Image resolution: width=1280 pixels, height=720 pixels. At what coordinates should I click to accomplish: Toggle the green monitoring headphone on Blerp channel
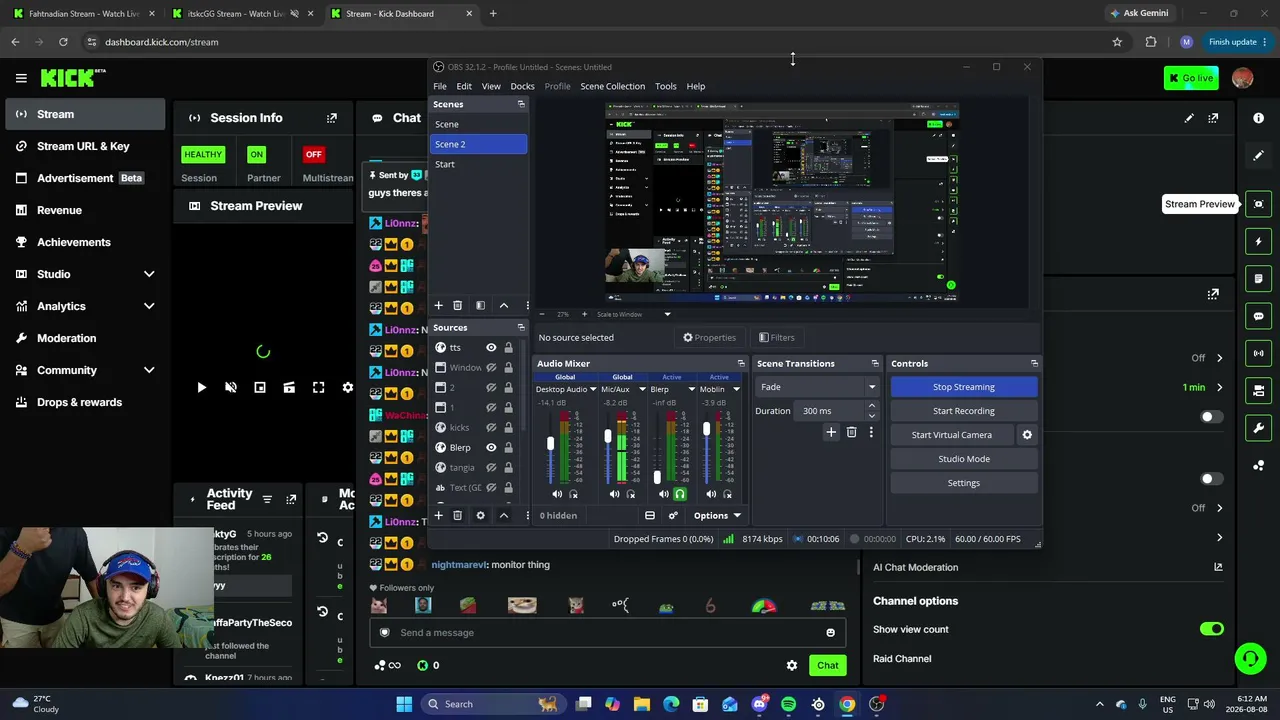pyautogui.click(x=680, y=494)
